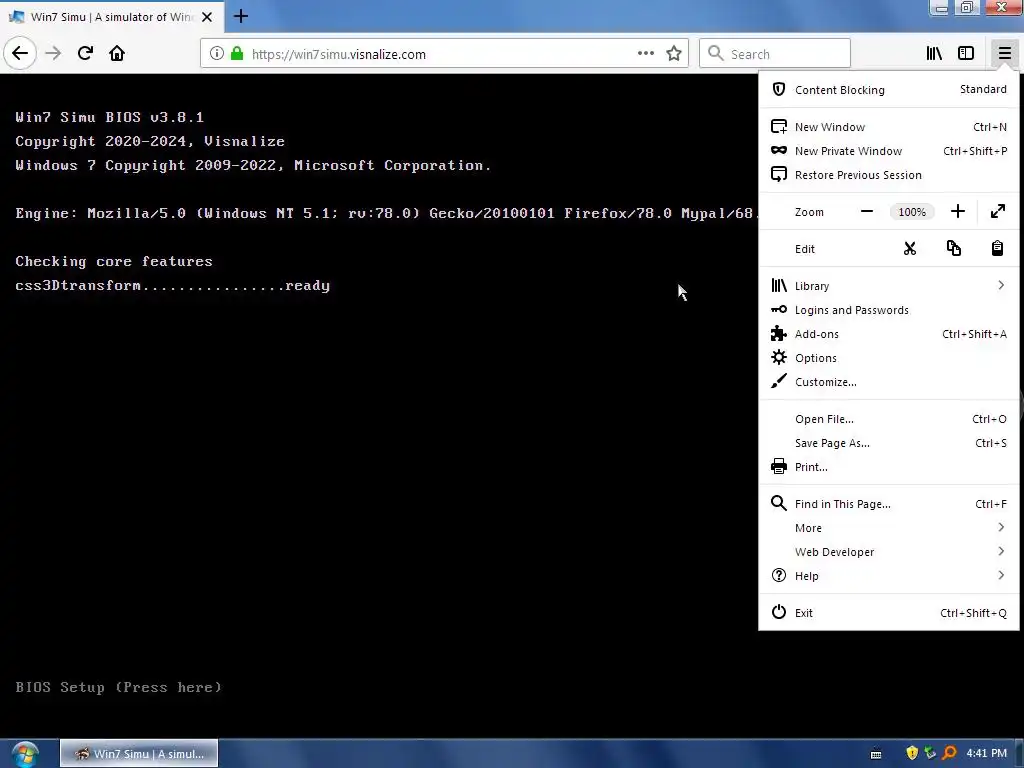Choose Find in This Page...
Image resolution: width=1024 pixels, height=768 pixels.
click(x=888, y=504)
